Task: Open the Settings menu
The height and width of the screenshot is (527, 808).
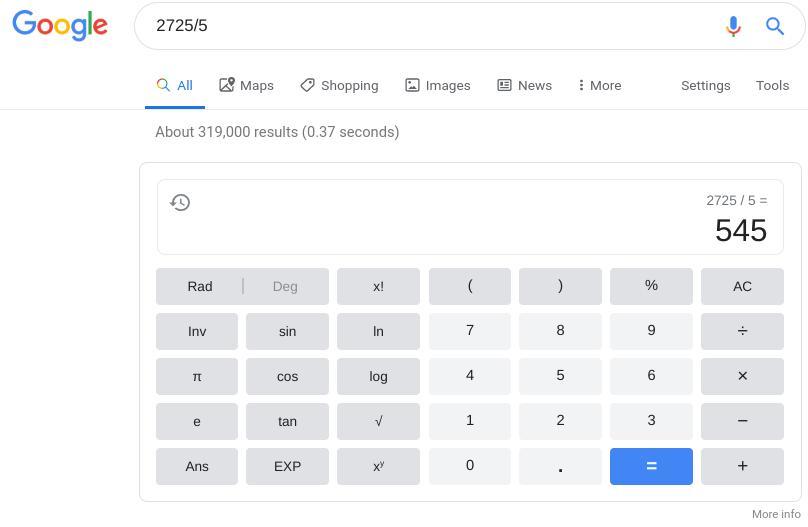Action: click(x=705, y=86)
